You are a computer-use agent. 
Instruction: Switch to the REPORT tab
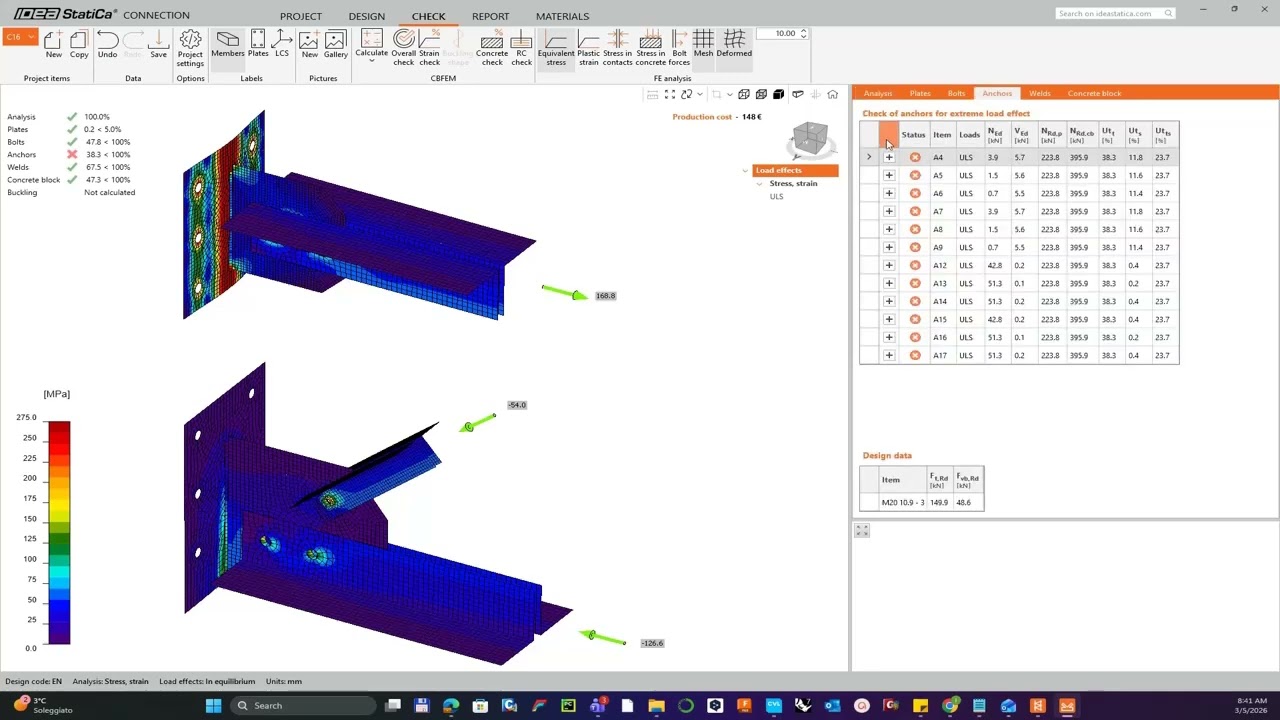490,16
